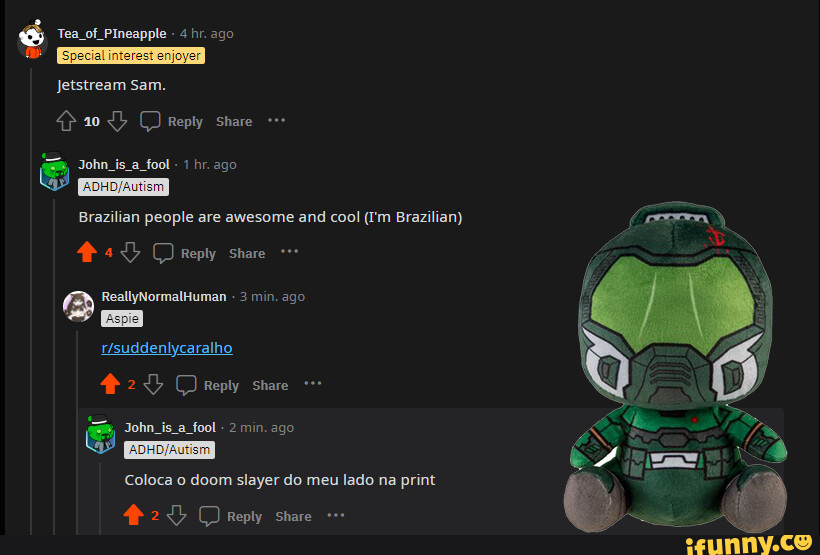Share the Brazilian people are awesome comment

click(247, 254)
